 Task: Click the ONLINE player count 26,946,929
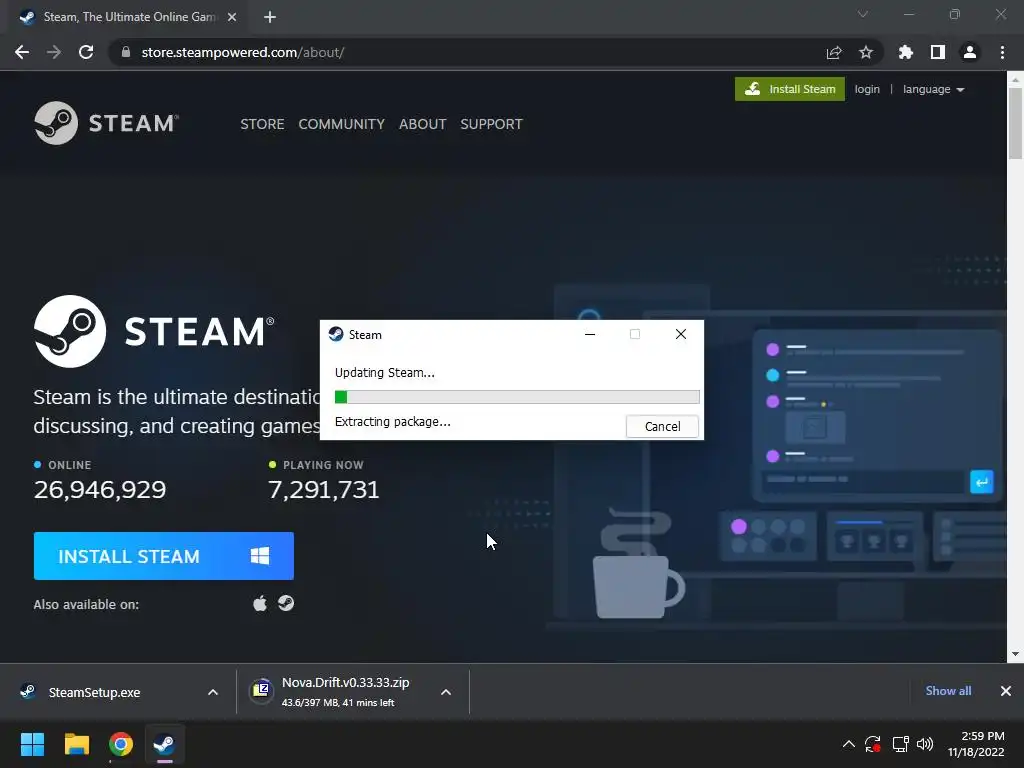point(100,490)
